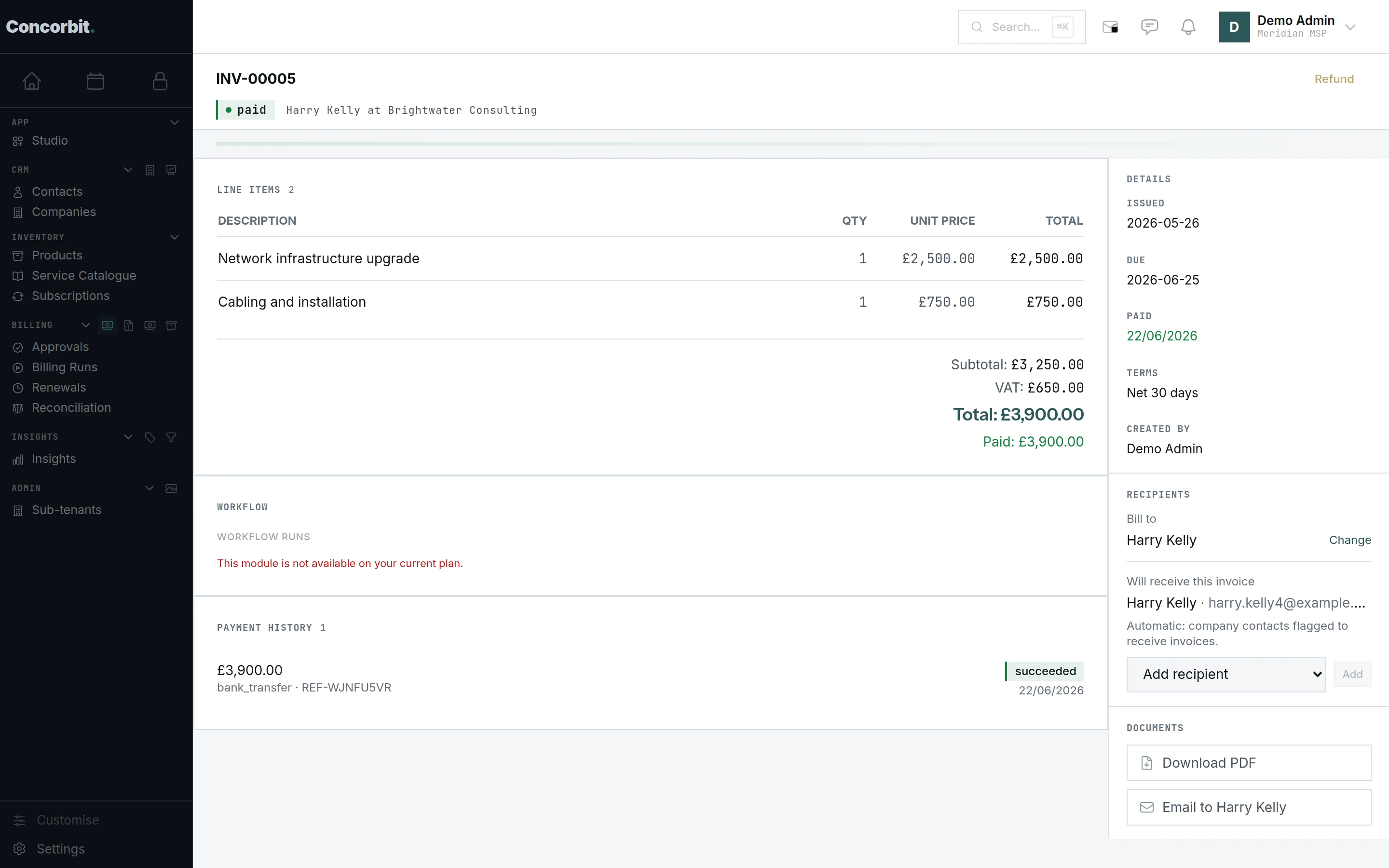
Task: Click the second banknote icon beside Billing
Action: tap(150, 325)
